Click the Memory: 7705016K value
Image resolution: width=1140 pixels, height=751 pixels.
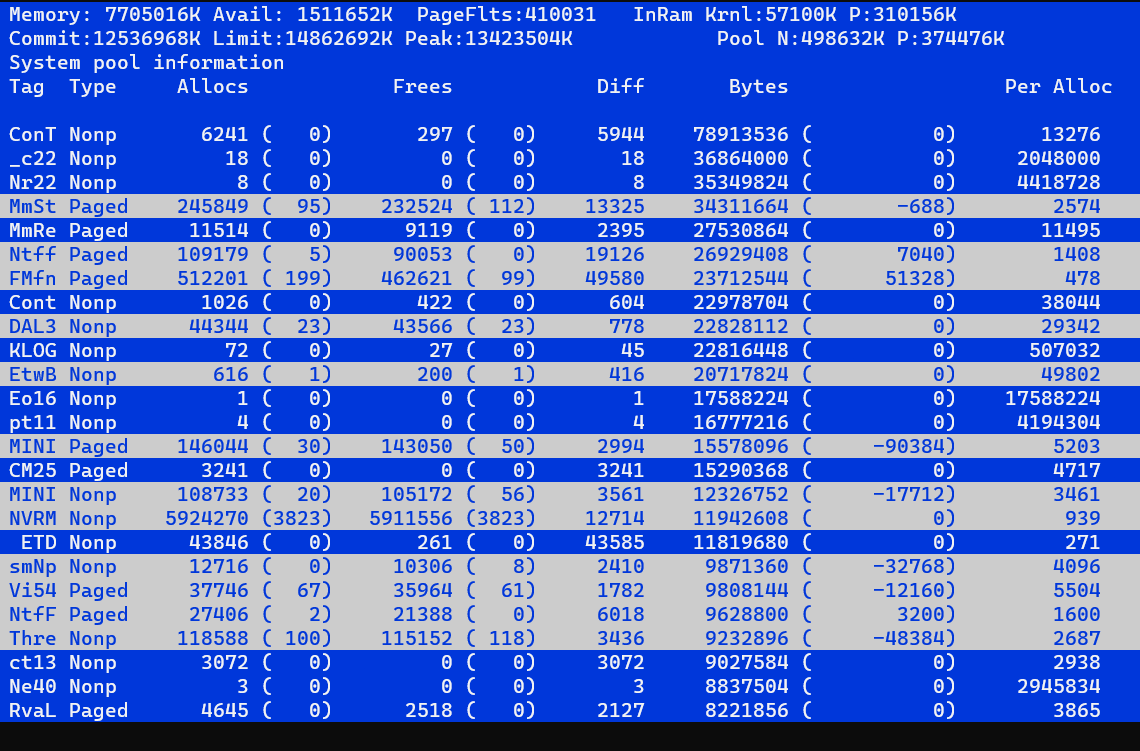coord(104,15)
